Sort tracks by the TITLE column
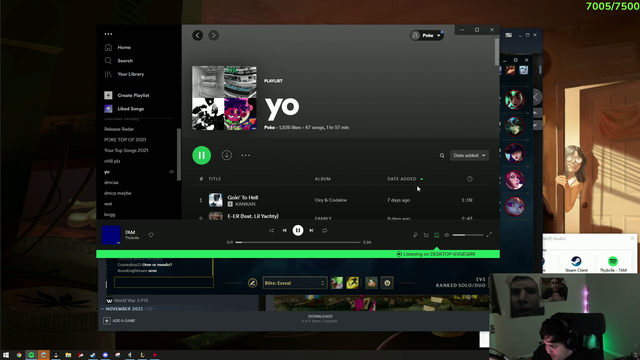640x360 pixels. click(215, 179)
